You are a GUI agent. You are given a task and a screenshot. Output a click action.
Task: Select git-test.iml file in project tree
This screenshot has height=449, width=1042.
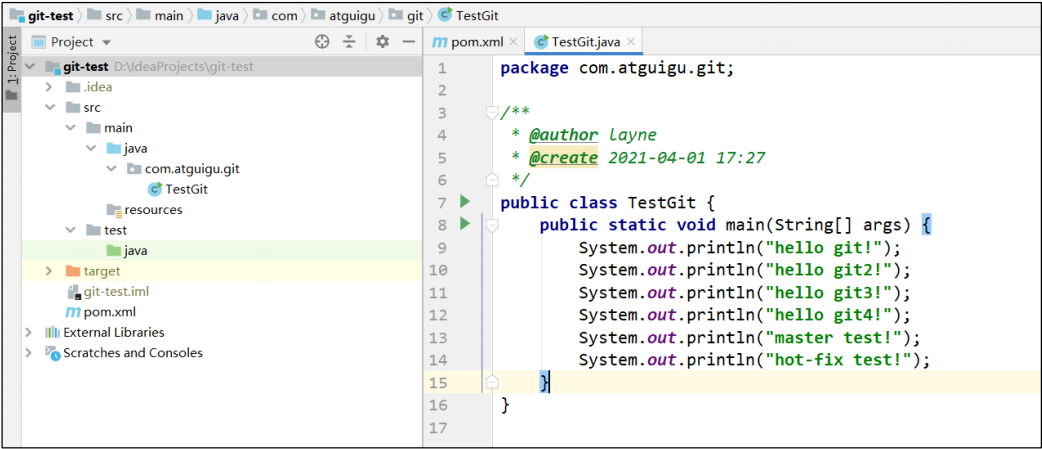115,291
